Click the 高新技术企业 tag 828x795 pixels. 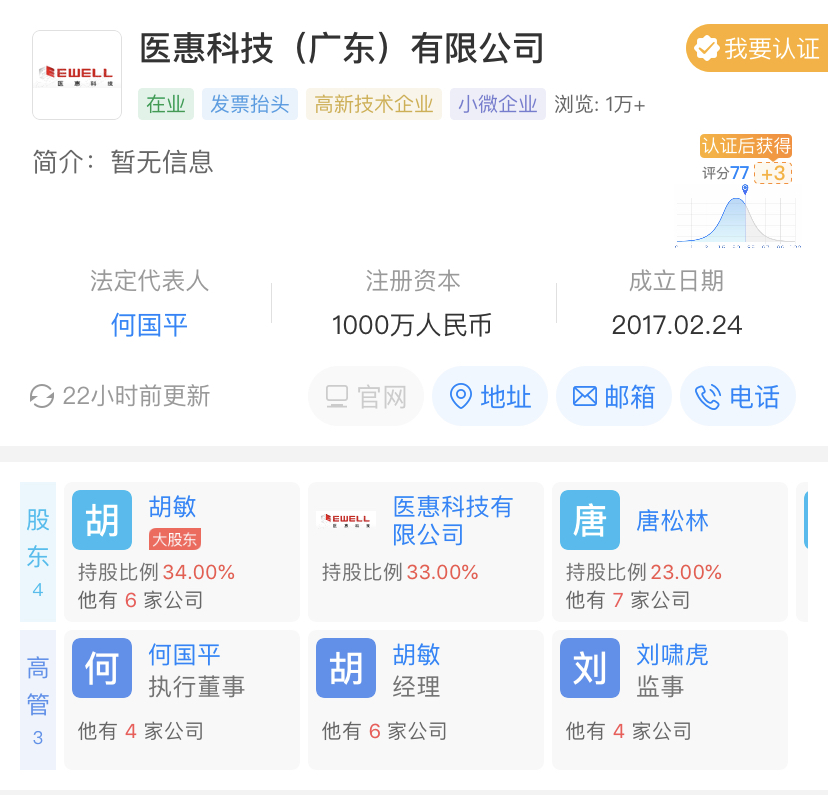click(374, 104)
